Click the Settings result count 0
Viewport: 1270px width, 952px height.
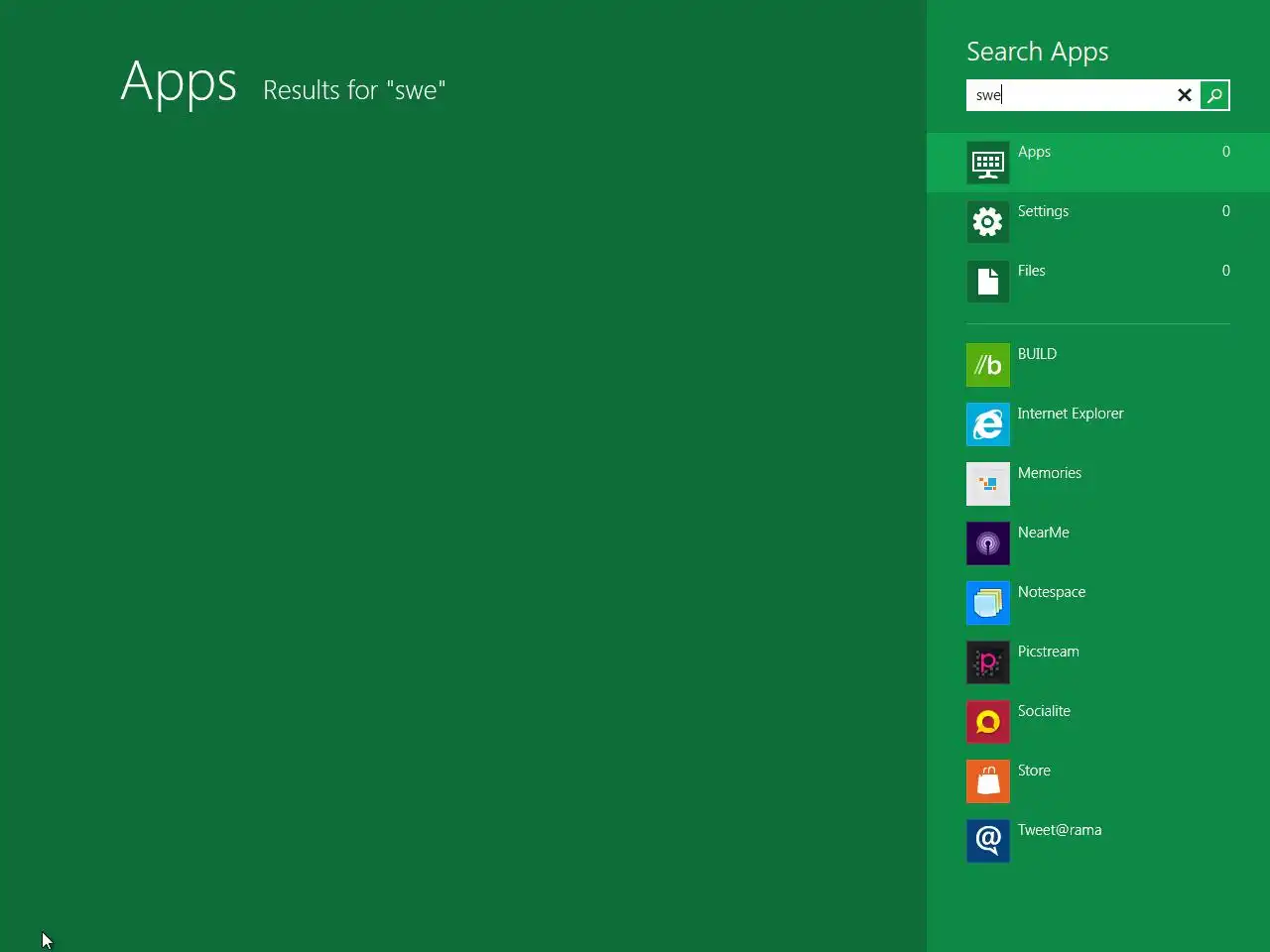point(1226,211)
